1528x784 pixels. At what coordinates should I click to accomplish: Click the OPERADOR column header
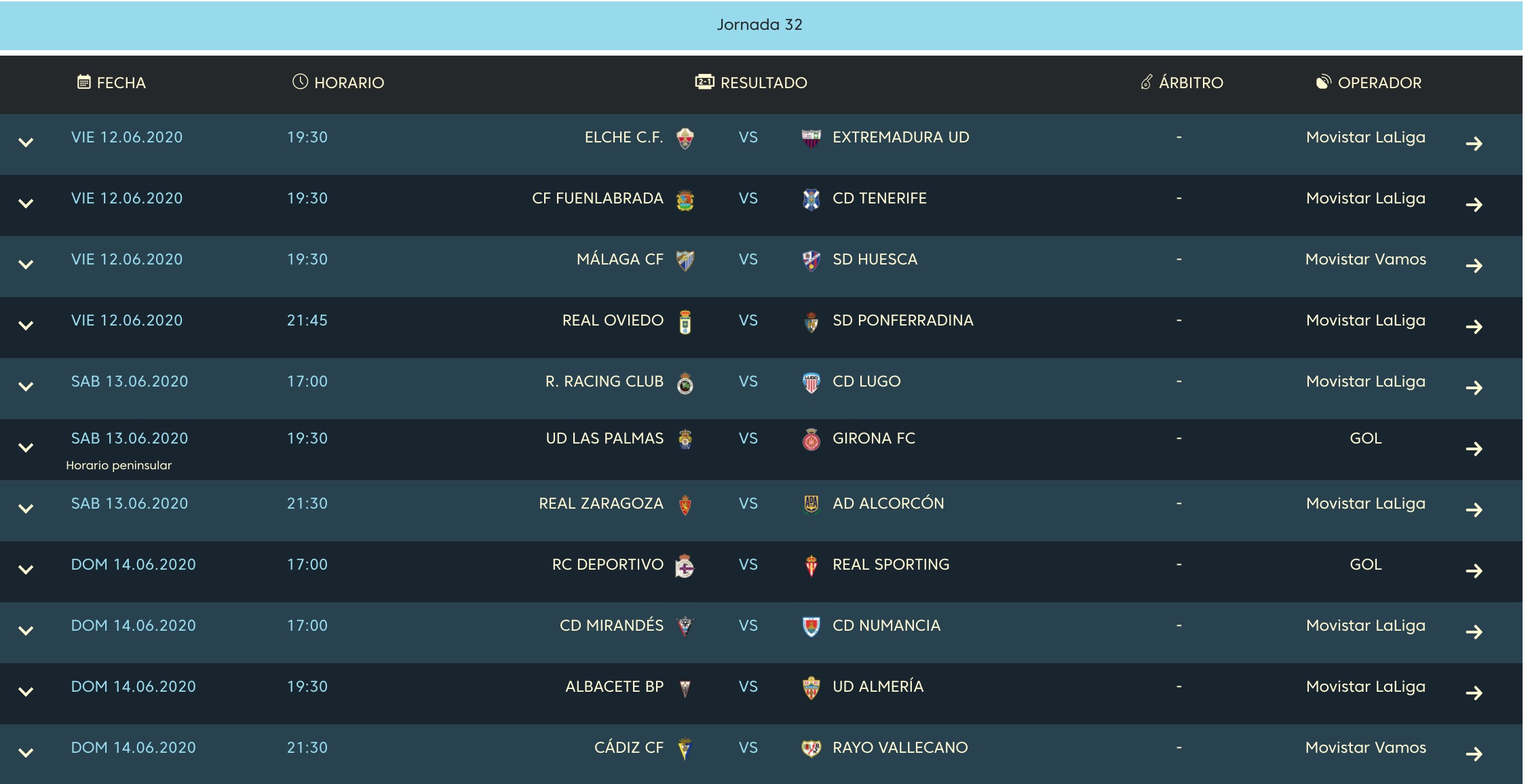coord(1369,83)
